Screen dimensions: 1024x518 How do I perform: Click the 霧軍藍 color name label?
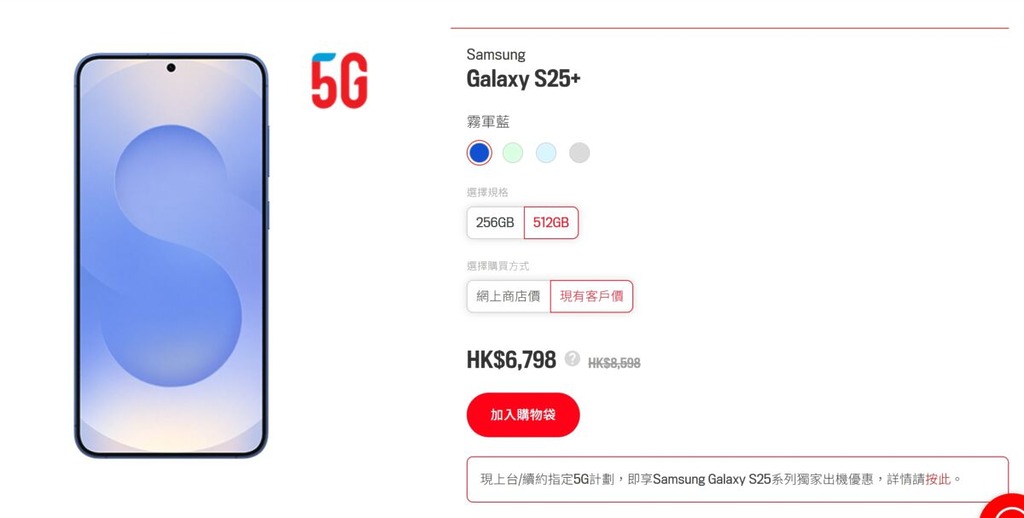pos(488,122)
